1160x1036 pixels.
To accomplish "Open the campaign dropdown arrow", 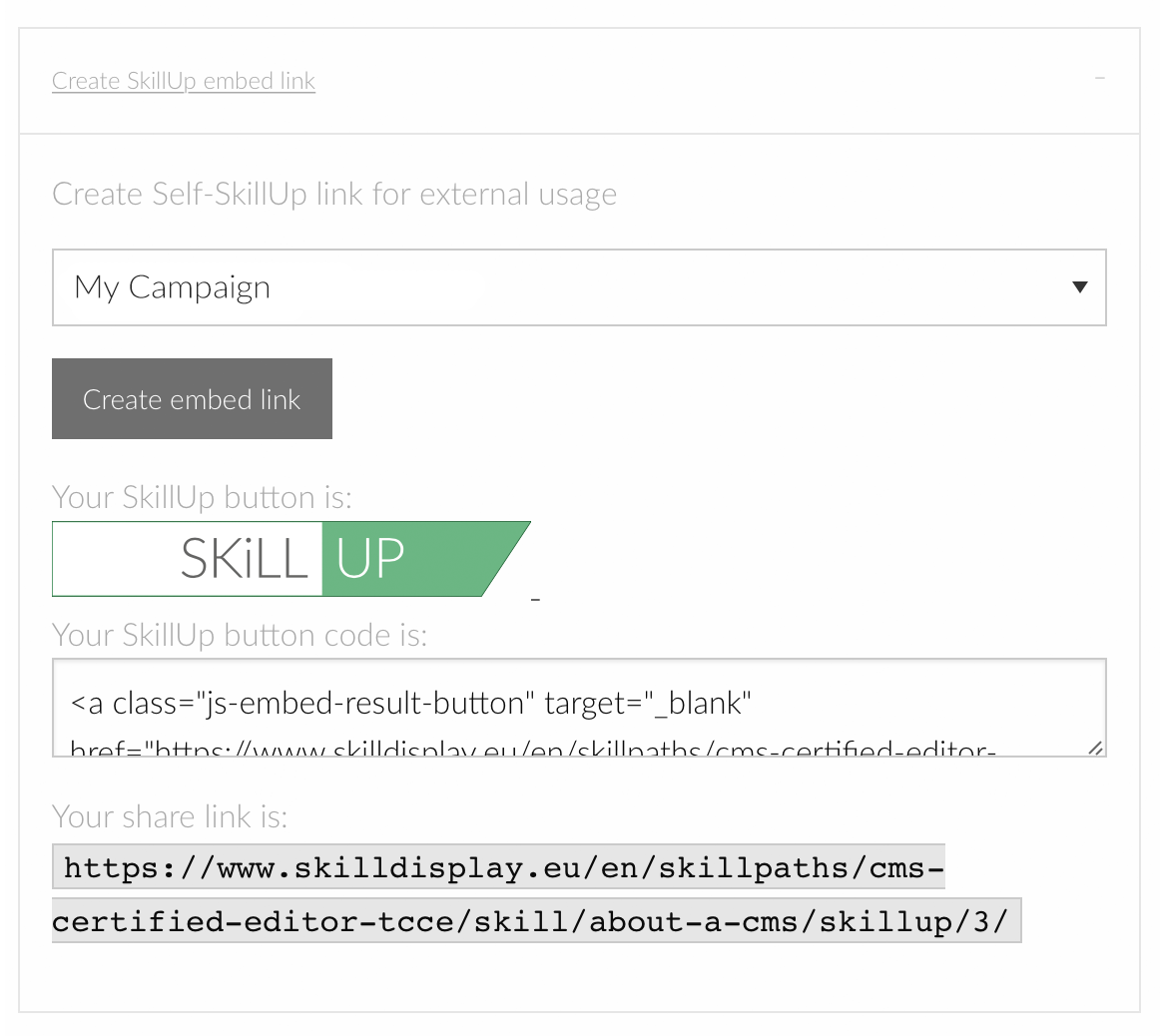I will click(1079, 287).
